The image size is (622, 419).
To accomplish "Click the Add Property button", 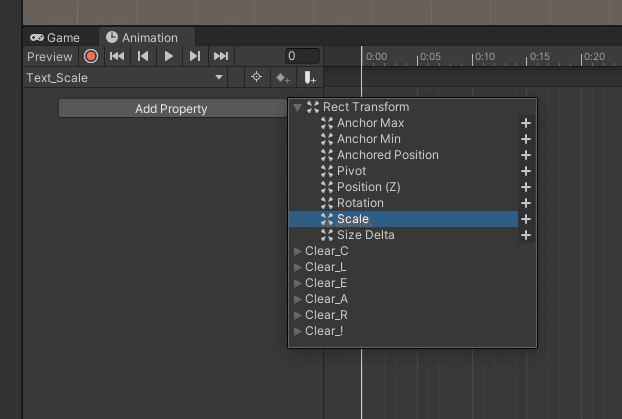I will pyautogui.click(x=171, y=109).
